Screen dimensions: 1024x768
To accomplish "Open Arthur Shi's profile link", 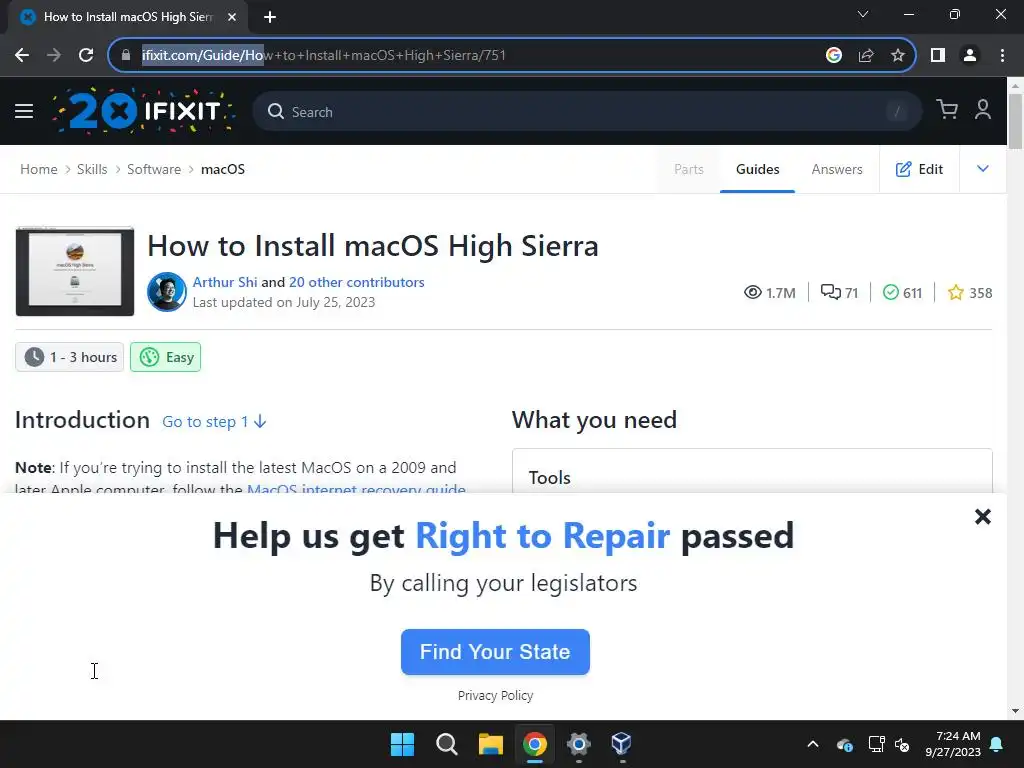I will point(225,282).
